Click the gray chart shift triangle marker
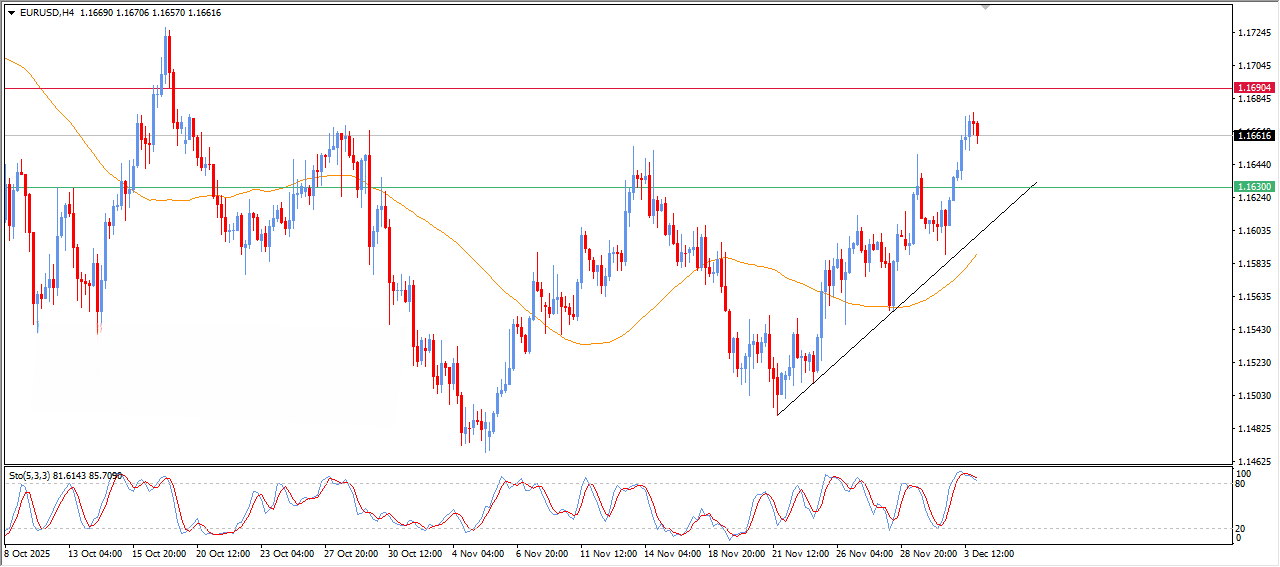The image size is (1280, 567). [x=986, y=8]
